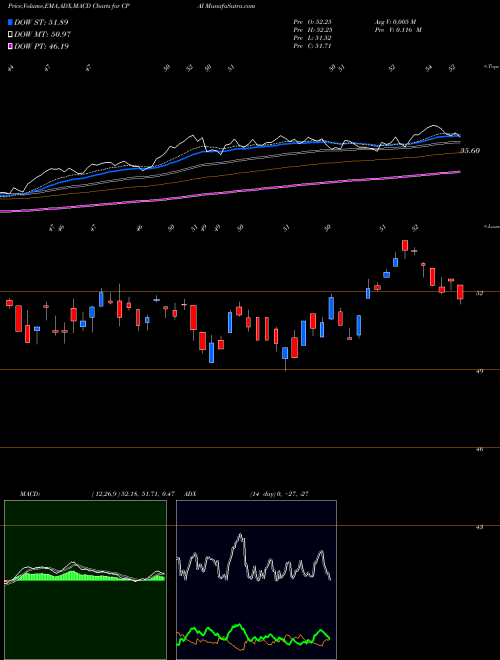The height and width of the screenshot is (660, 500).
Task: Click the blue DOW ST legend swatch
Action: point(10,22)
